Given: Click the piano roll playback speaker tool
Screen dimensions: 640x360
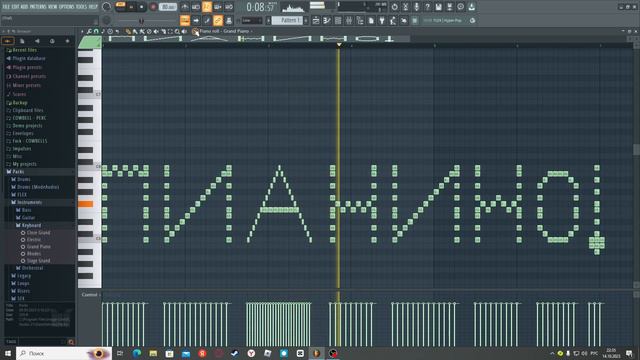Looking at the screenshot, I should click(x=184, y=31).
